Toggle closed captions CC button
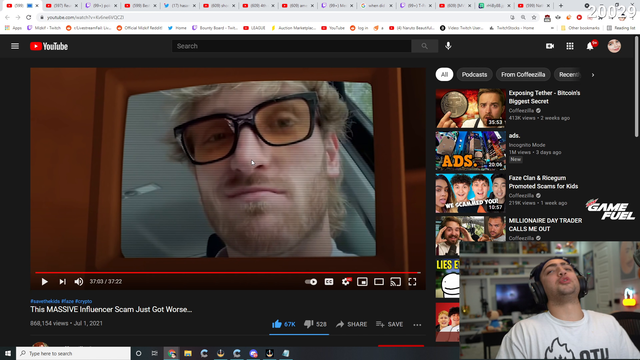The height and width of the screenshot is (360, 640). [329, 282]
